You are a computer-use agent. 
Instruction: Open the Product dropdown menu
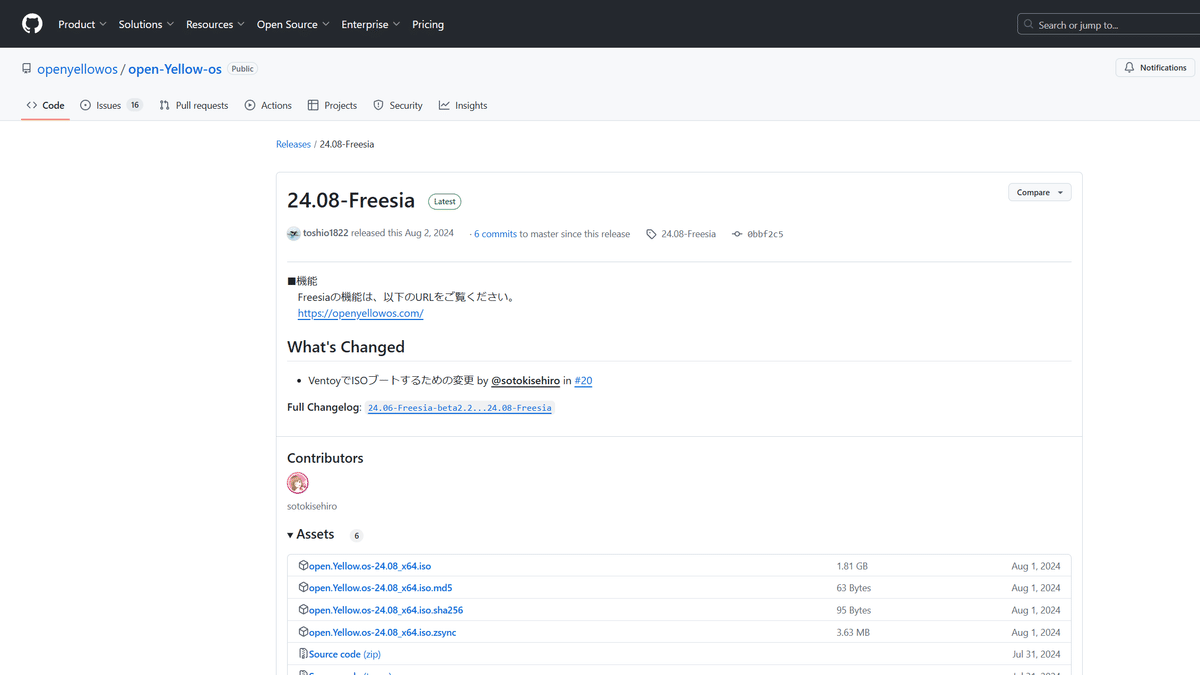(x=82, y=24)
